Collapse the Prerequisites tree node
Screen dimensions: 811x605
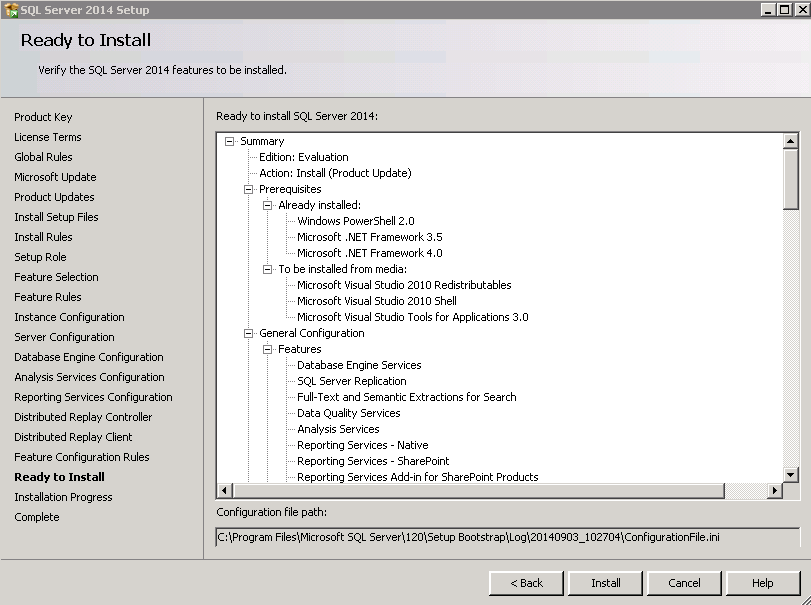tap(248, 189)
